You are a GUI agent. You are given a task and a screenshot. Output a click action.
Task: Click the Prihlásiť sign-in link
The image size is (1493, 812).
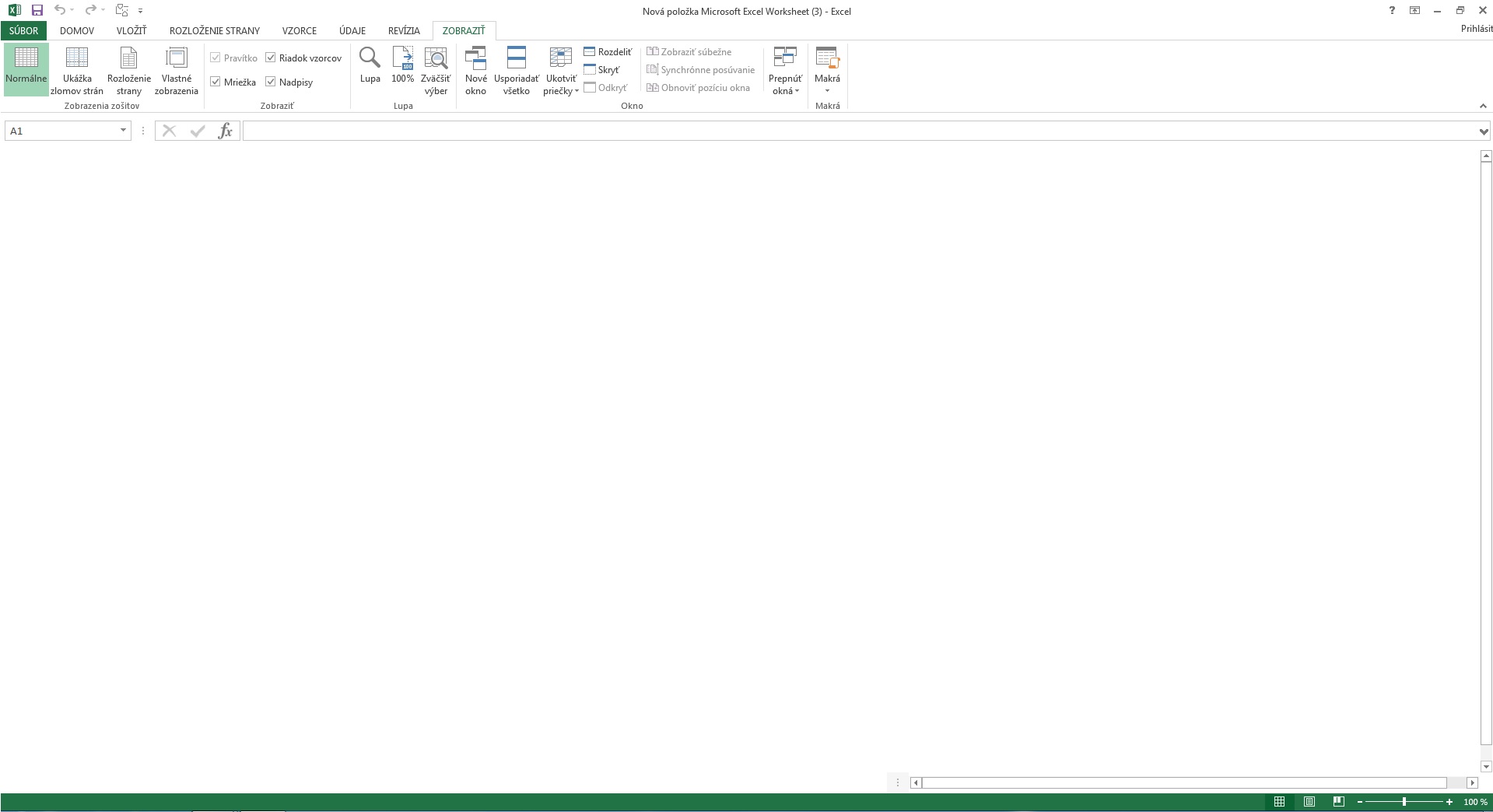coord(1477,29)
